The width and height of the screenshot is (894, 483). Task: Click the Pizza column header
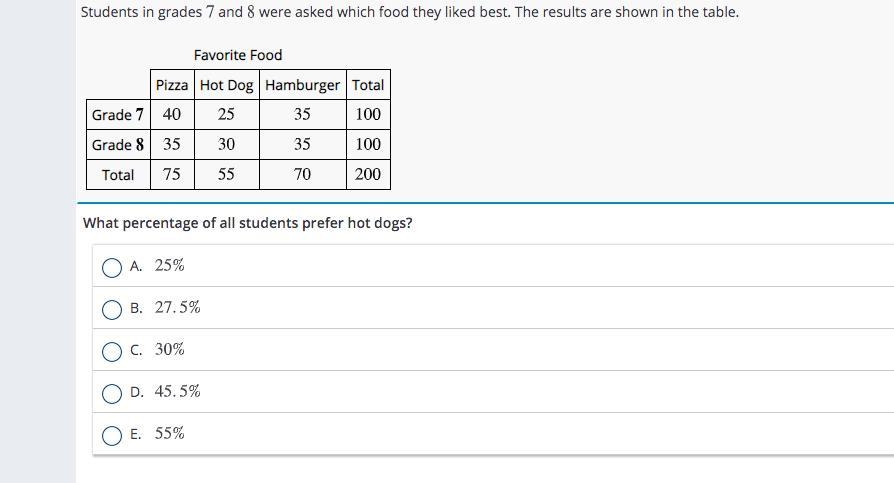(172, 85)
